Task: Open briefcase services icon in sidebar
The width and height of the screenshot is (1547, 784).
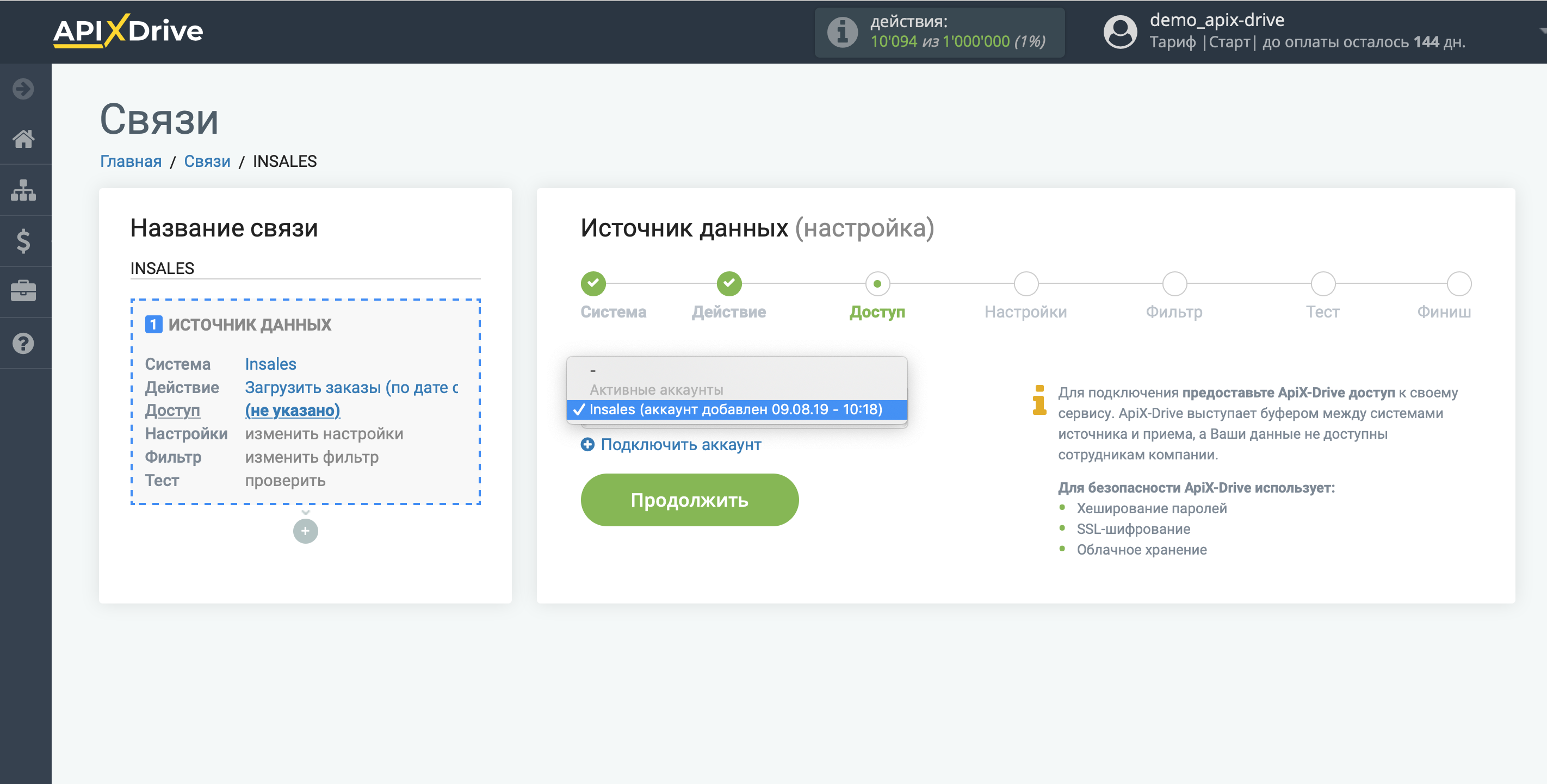Action: point(23,291)
